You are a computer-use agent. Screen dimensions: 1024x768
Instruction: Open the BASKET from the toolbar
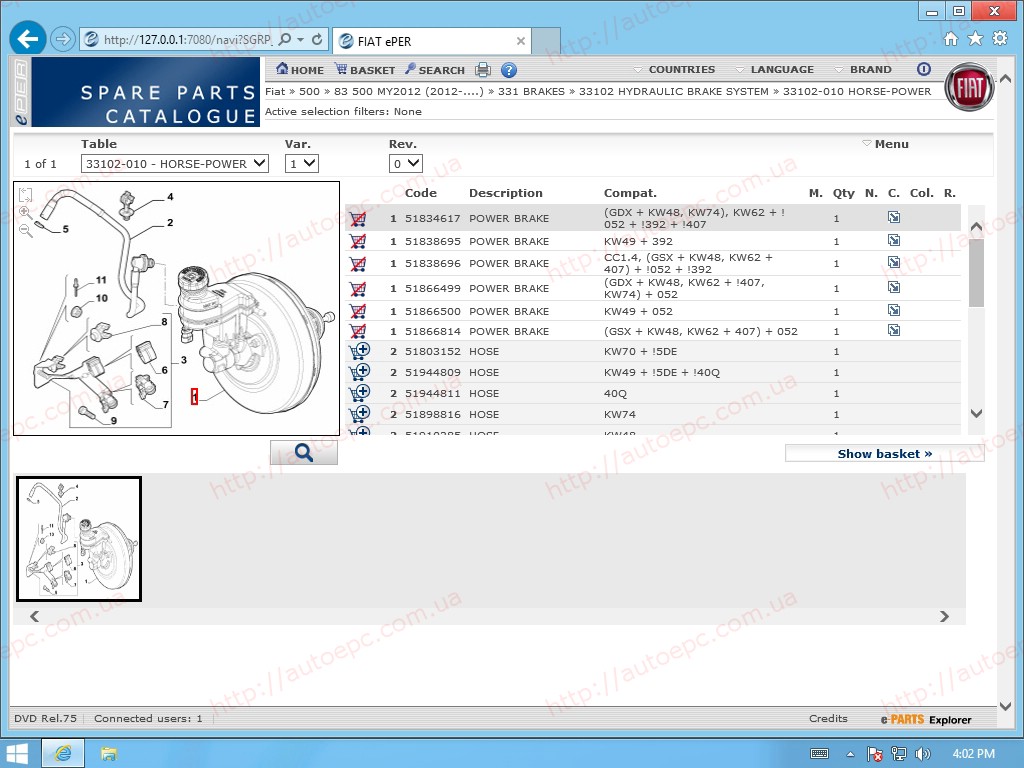[x=364, y=69]
